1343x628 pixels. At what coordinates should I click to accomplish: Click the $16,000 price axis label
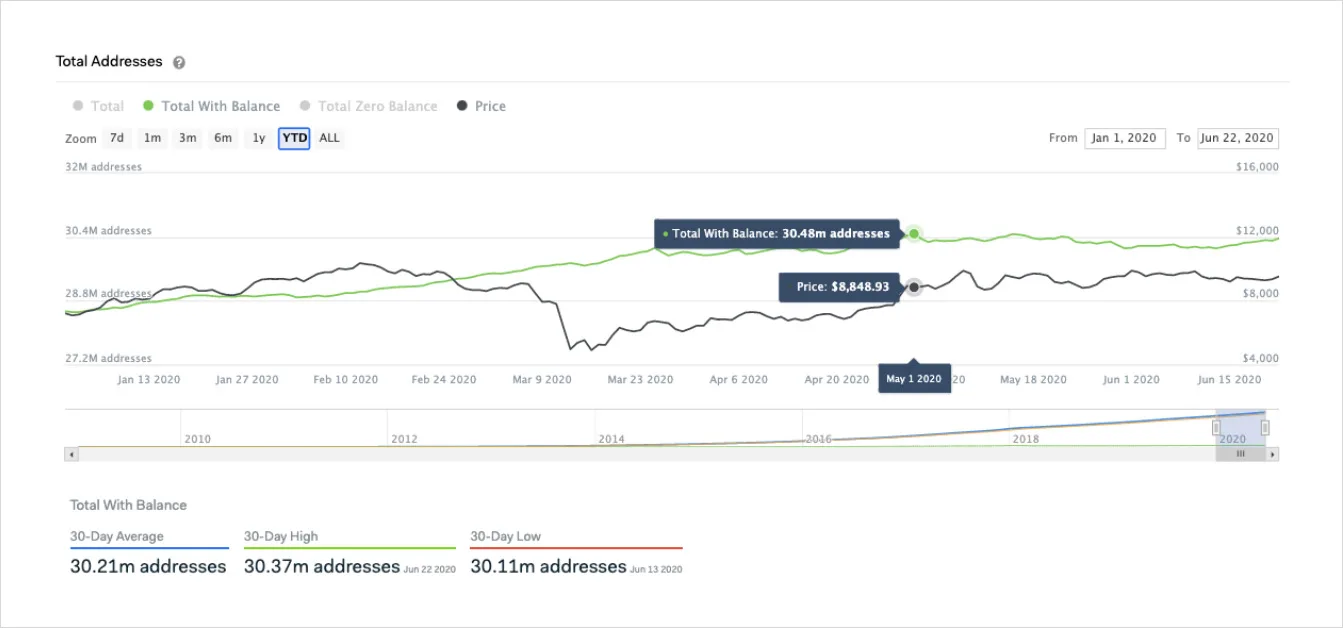click(x=1257, y=167)
